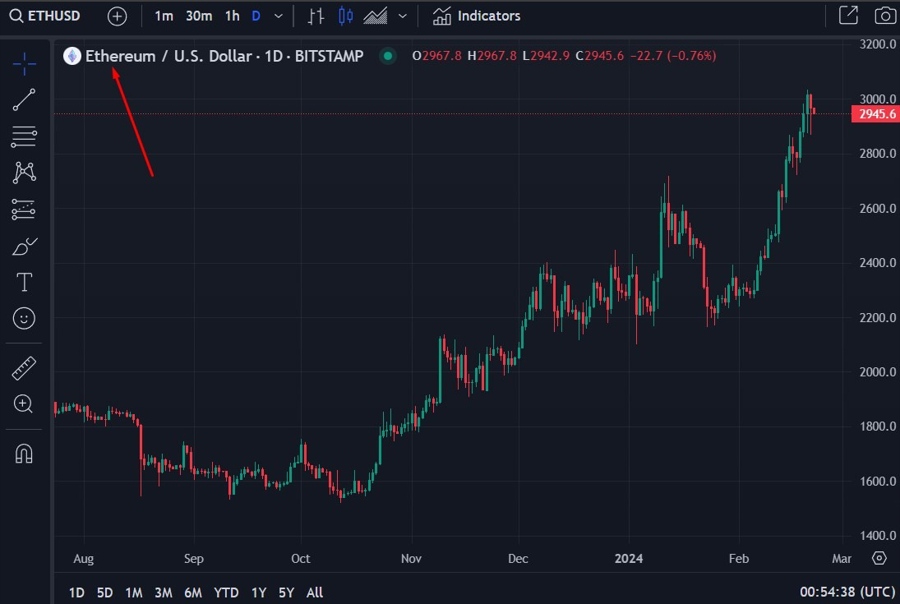Click the zoom in tool
The height and width of the screenshot is (604, 900).
click(24, 404)
